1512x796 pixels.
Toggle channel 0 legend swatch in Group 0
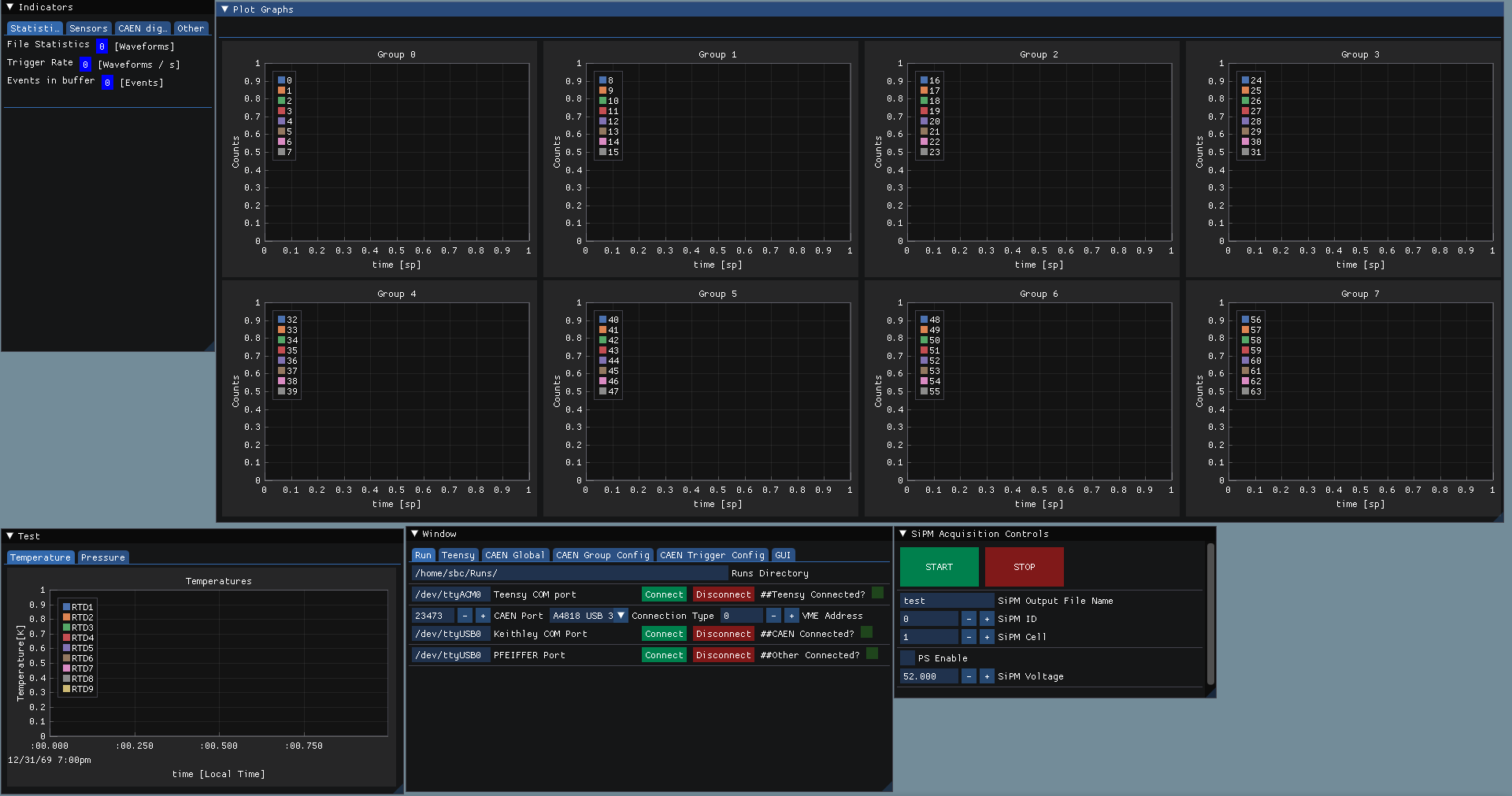point(281,80)
